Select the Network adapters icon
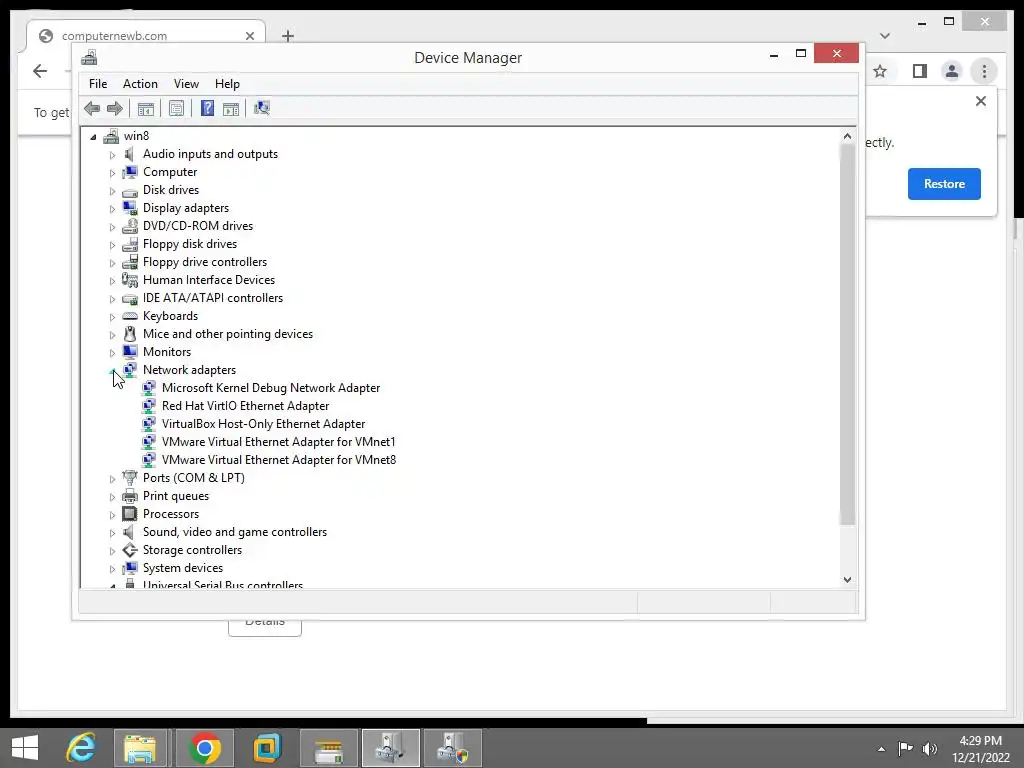 [x=130, y=370]
